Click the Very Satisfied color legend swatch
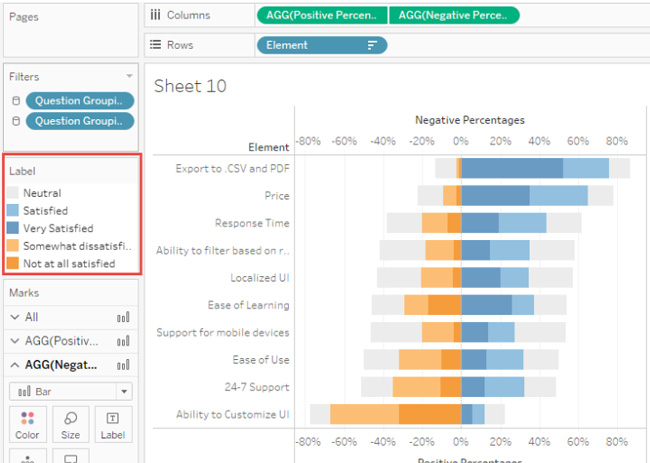Screen dimensions: 650x463 coord(14,228)
